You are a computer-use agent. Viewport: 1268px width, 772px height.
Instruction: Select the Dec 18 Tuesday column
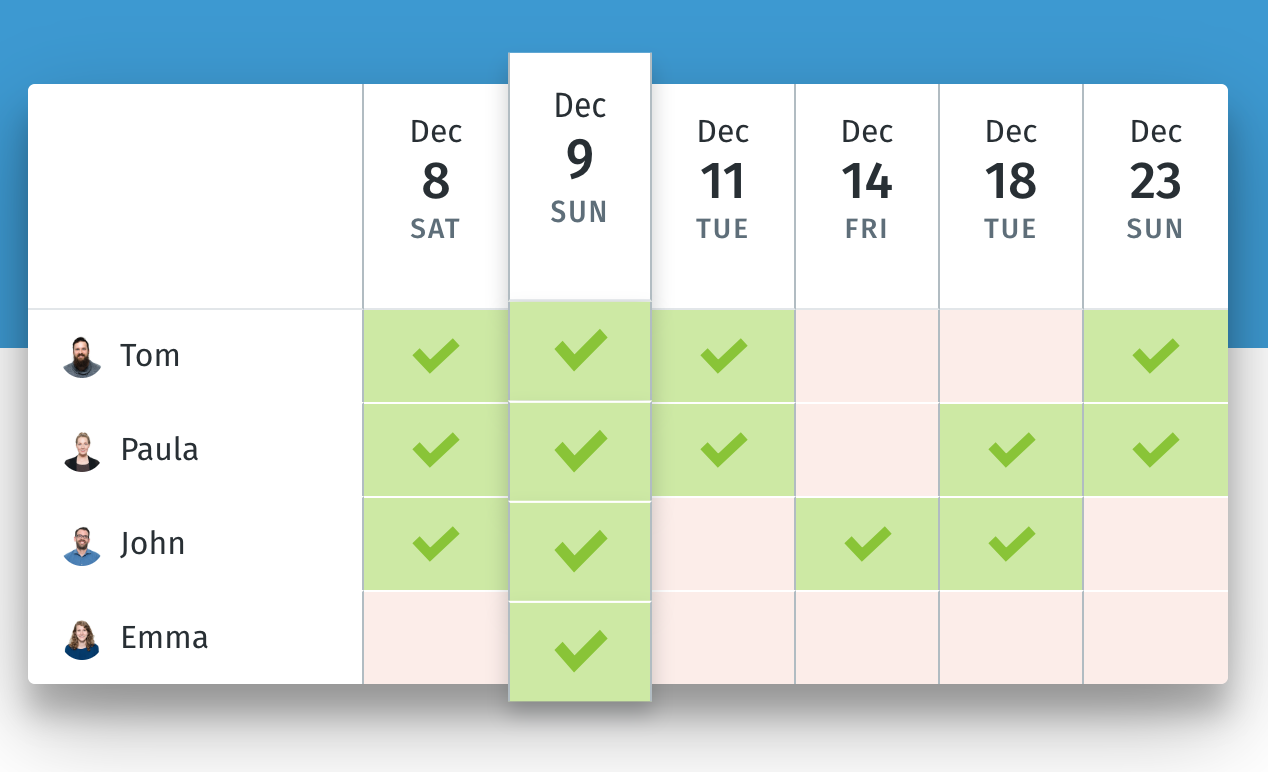[1010, 180]
